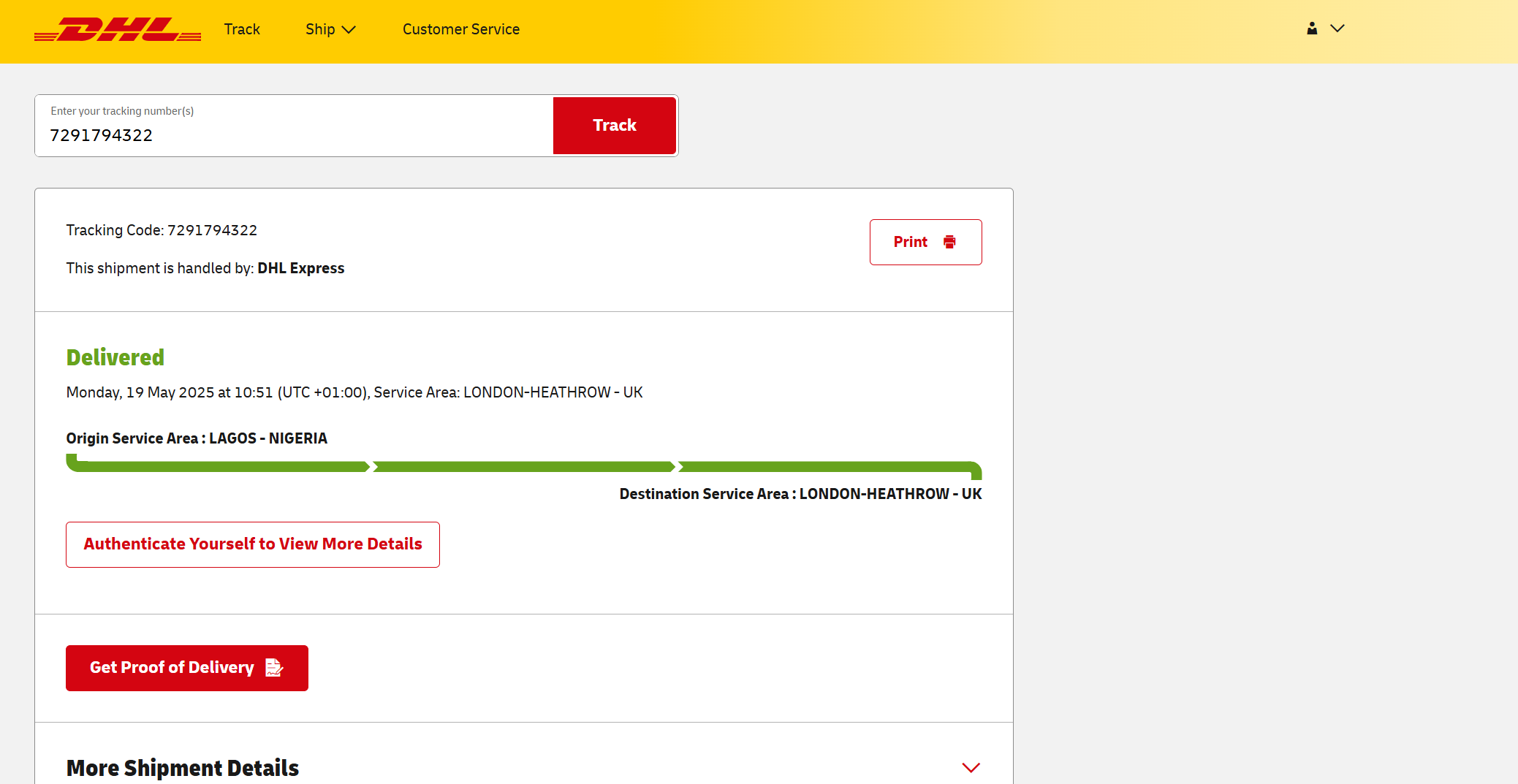The image size is (1518, 784).
Task: Expand More Shipment Details chevron
Action: coord(971,767)
